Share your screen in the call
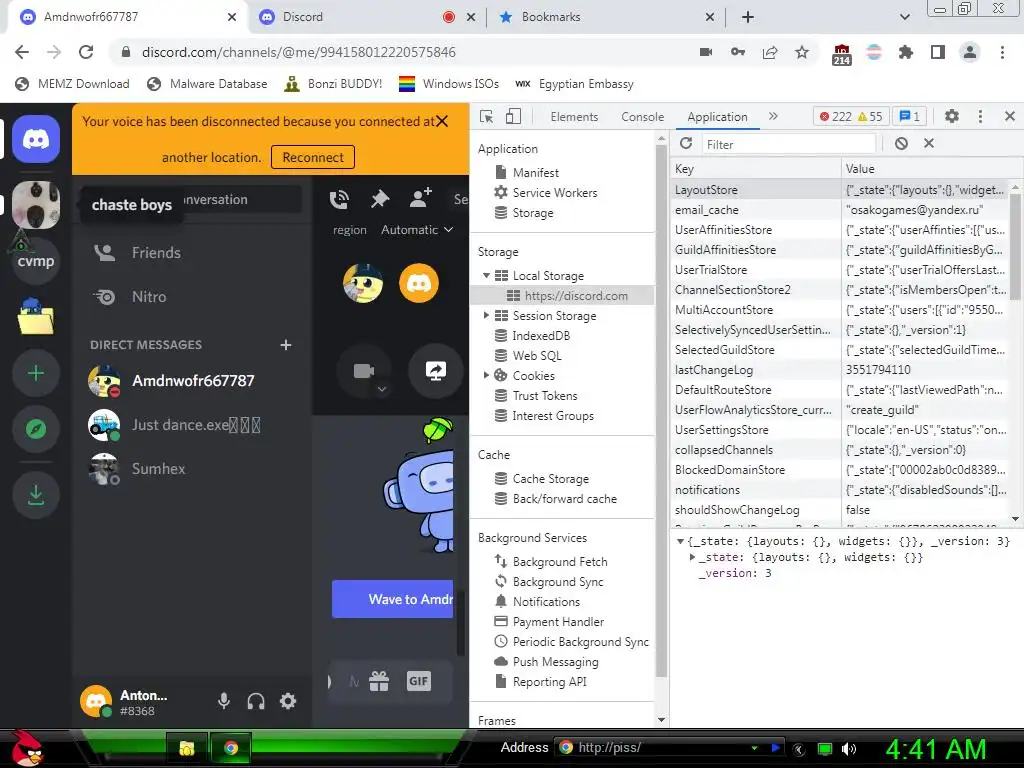This screenshot has height=768, width=1024. click(x=436, y=371)
